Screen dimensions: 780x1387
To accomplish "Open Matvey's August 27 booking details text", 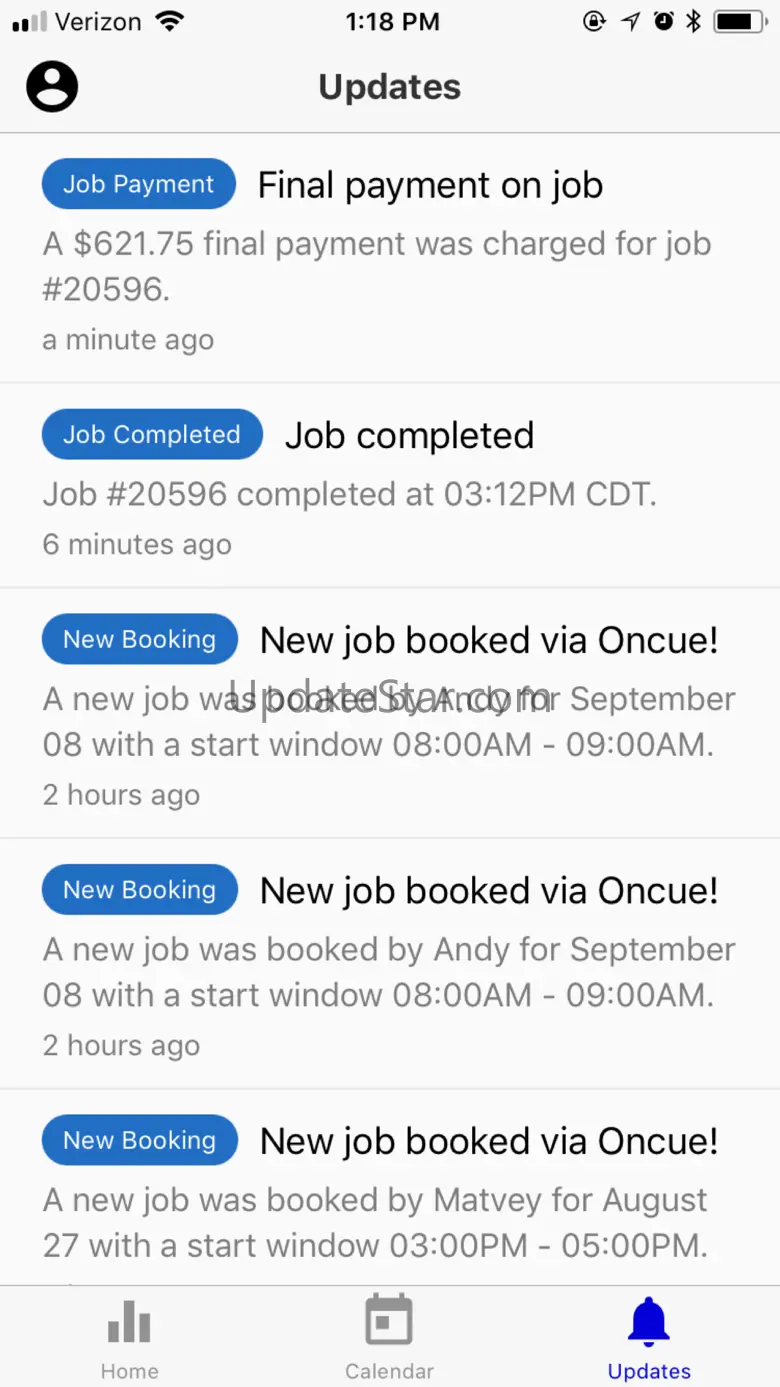I will tap(375, 1222).
